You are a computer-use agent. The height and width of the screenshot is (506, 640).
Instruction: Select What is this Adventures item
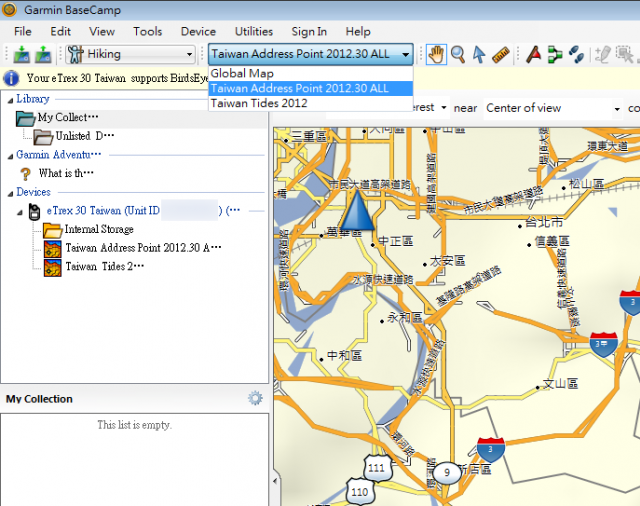(x=66, y=173)
